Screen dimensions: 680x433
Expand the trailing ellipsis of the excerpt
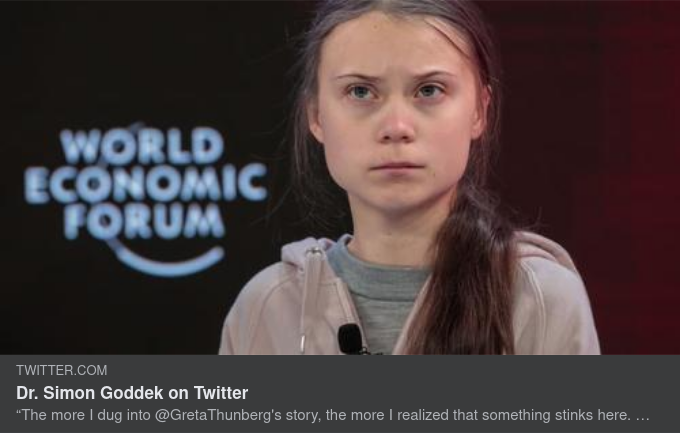(642, 416)
